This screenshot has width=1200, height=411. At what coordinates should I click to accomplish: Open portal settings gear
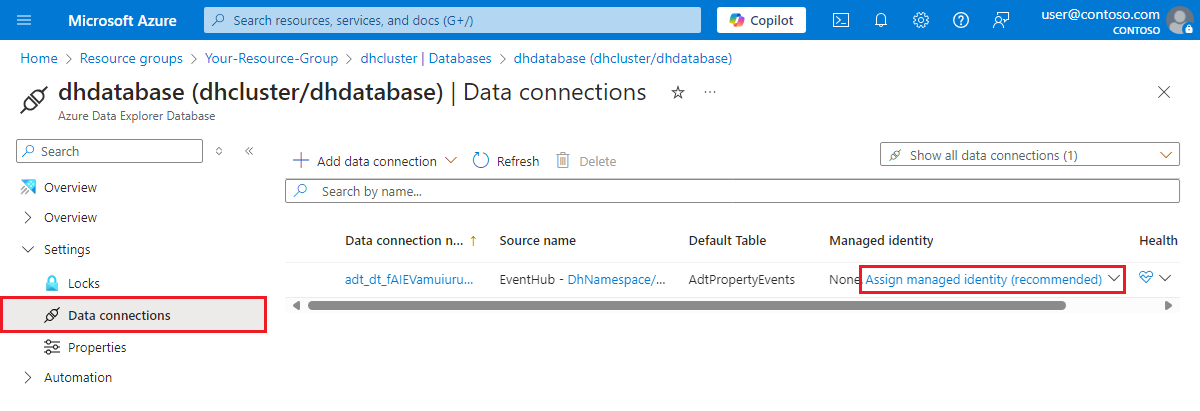point(921,20)
